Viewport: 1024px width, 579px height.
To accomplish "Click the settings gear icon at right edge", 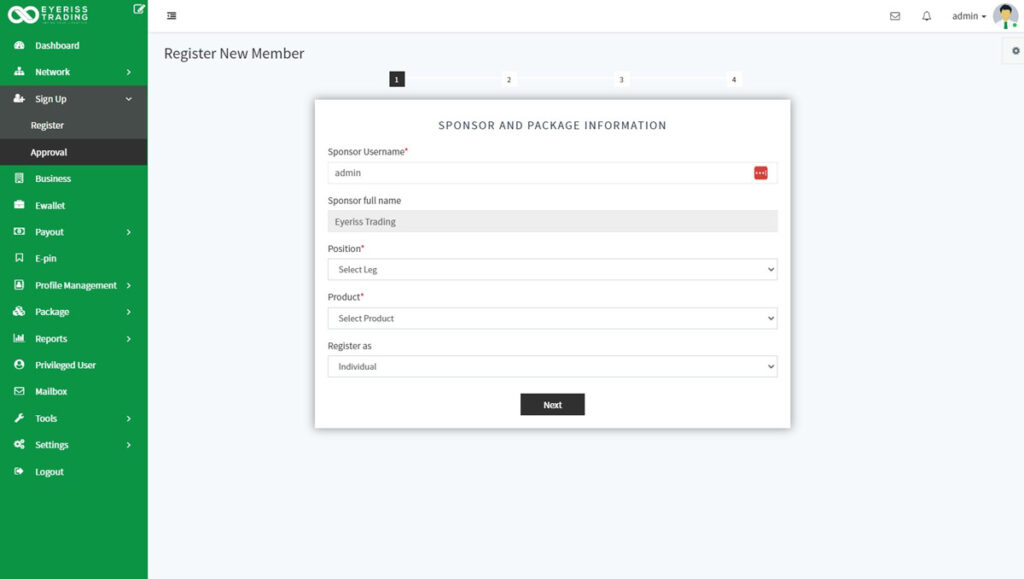I will coord(1016,51).
